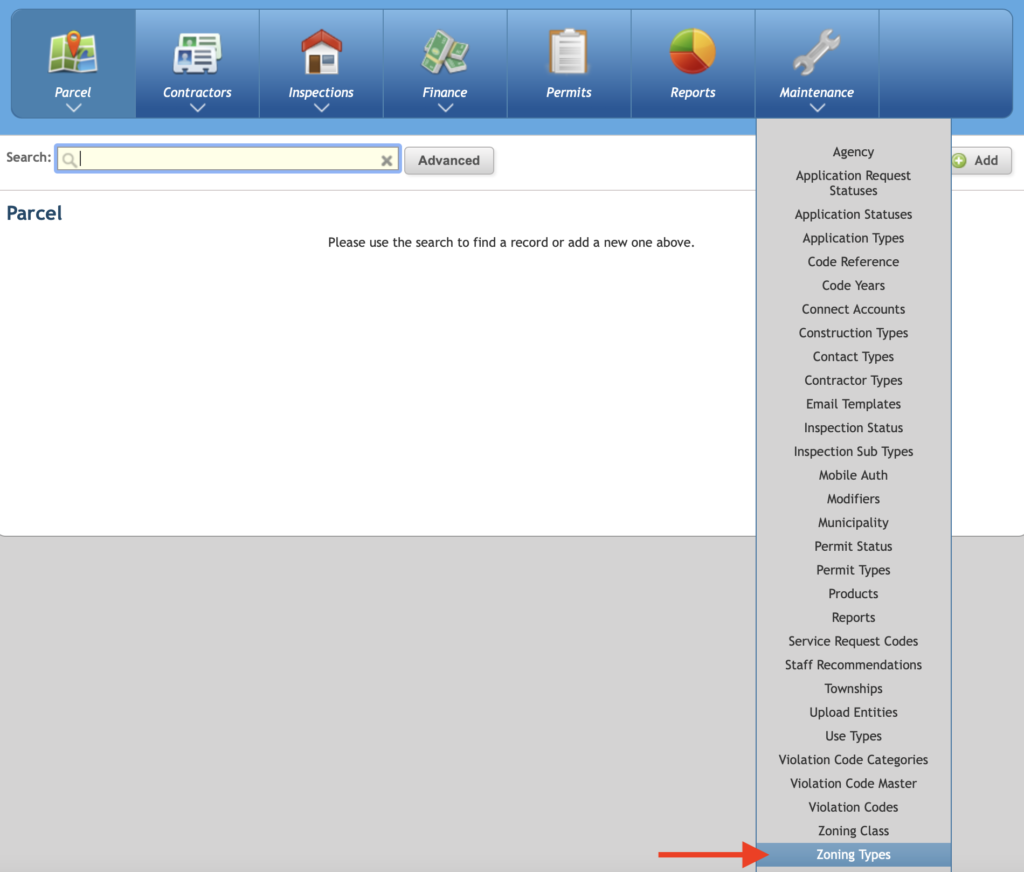This screenshot has height=872, width=1024.
Task: Choose Modifiers menu item
Action: pos(853,499)
